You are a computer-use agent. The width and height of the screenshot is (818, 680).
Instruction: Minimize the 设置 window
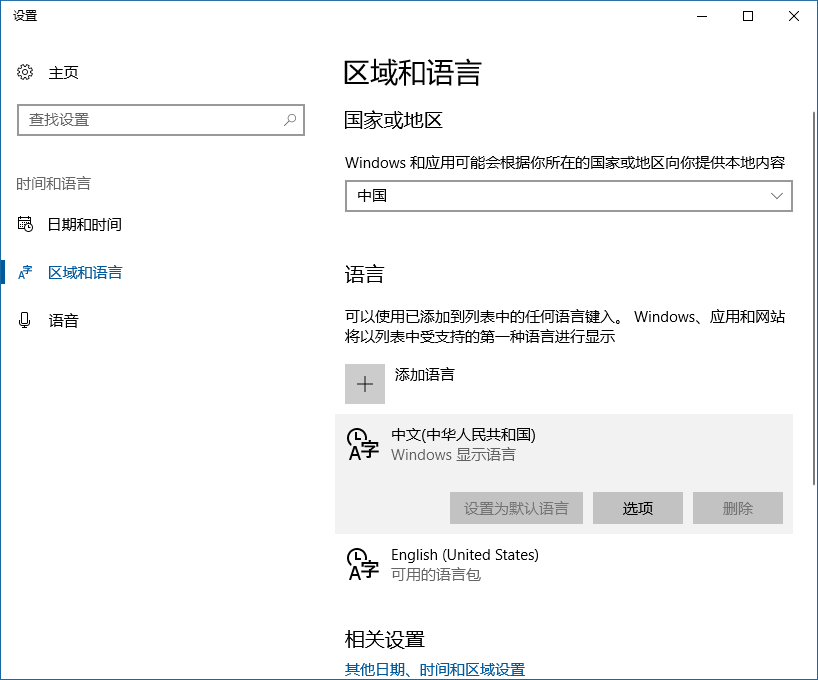[x=702, y=16]
